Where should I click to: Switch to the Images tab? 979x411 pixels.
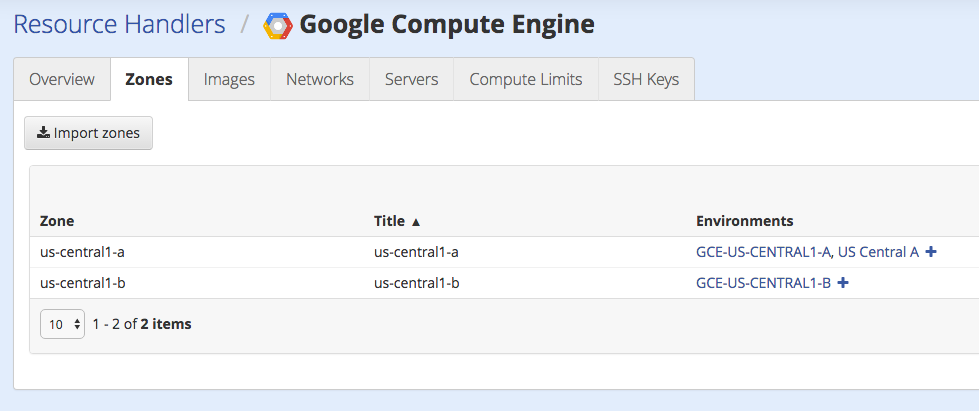coord(229,79)
